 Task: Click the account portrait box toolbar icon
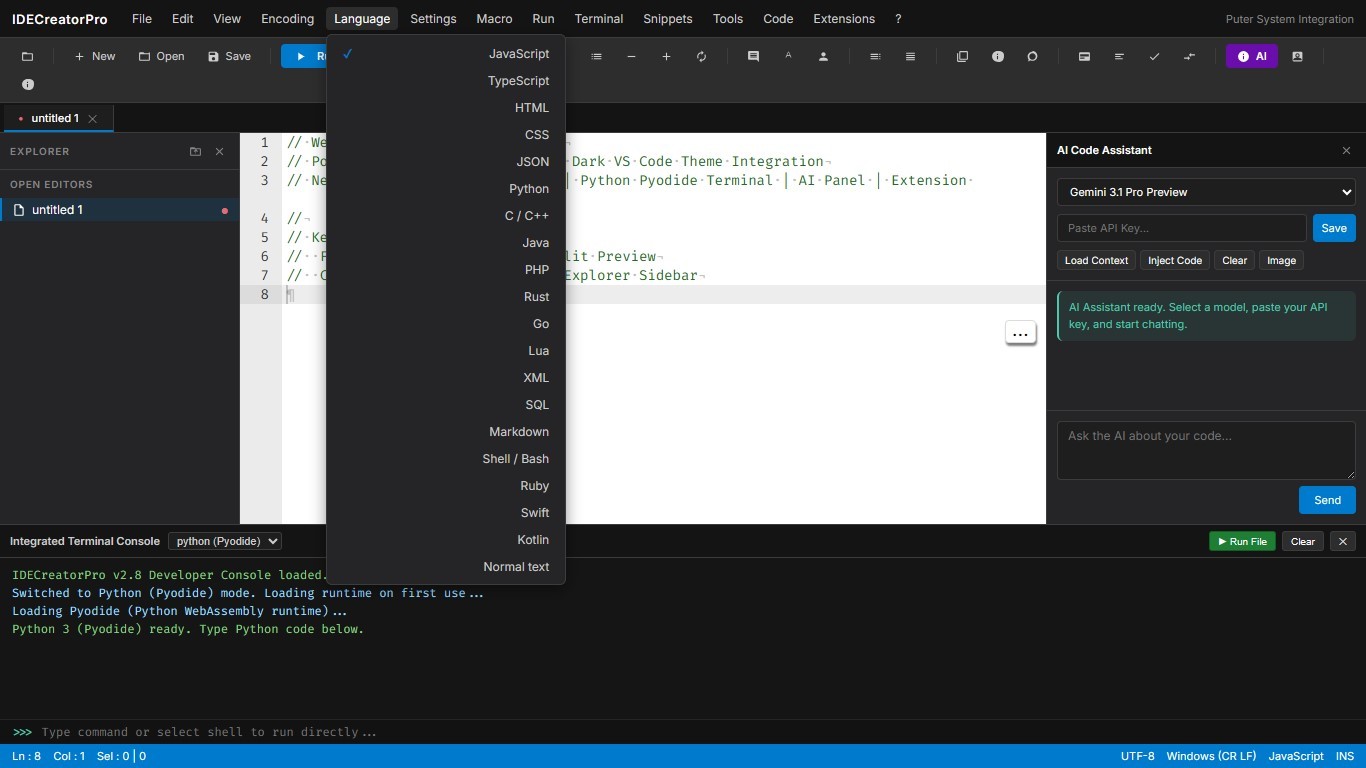(1297, 57)
